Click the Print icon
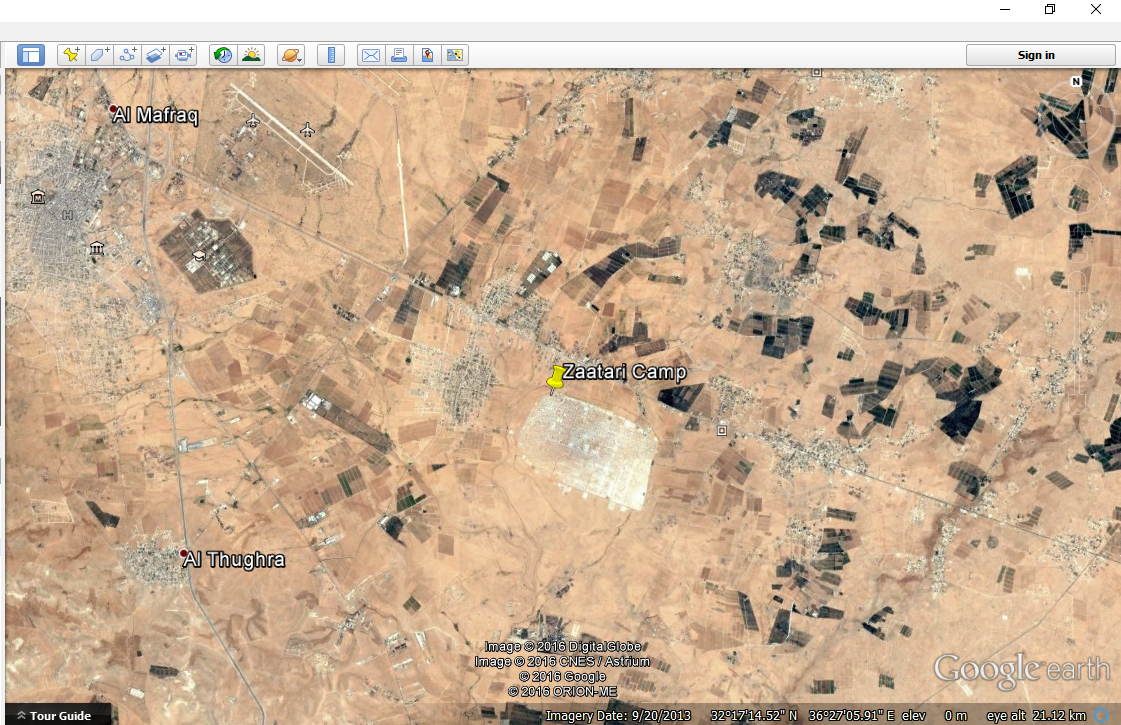The width and height of the screenshot is (1121, 725). coord(399,55)
